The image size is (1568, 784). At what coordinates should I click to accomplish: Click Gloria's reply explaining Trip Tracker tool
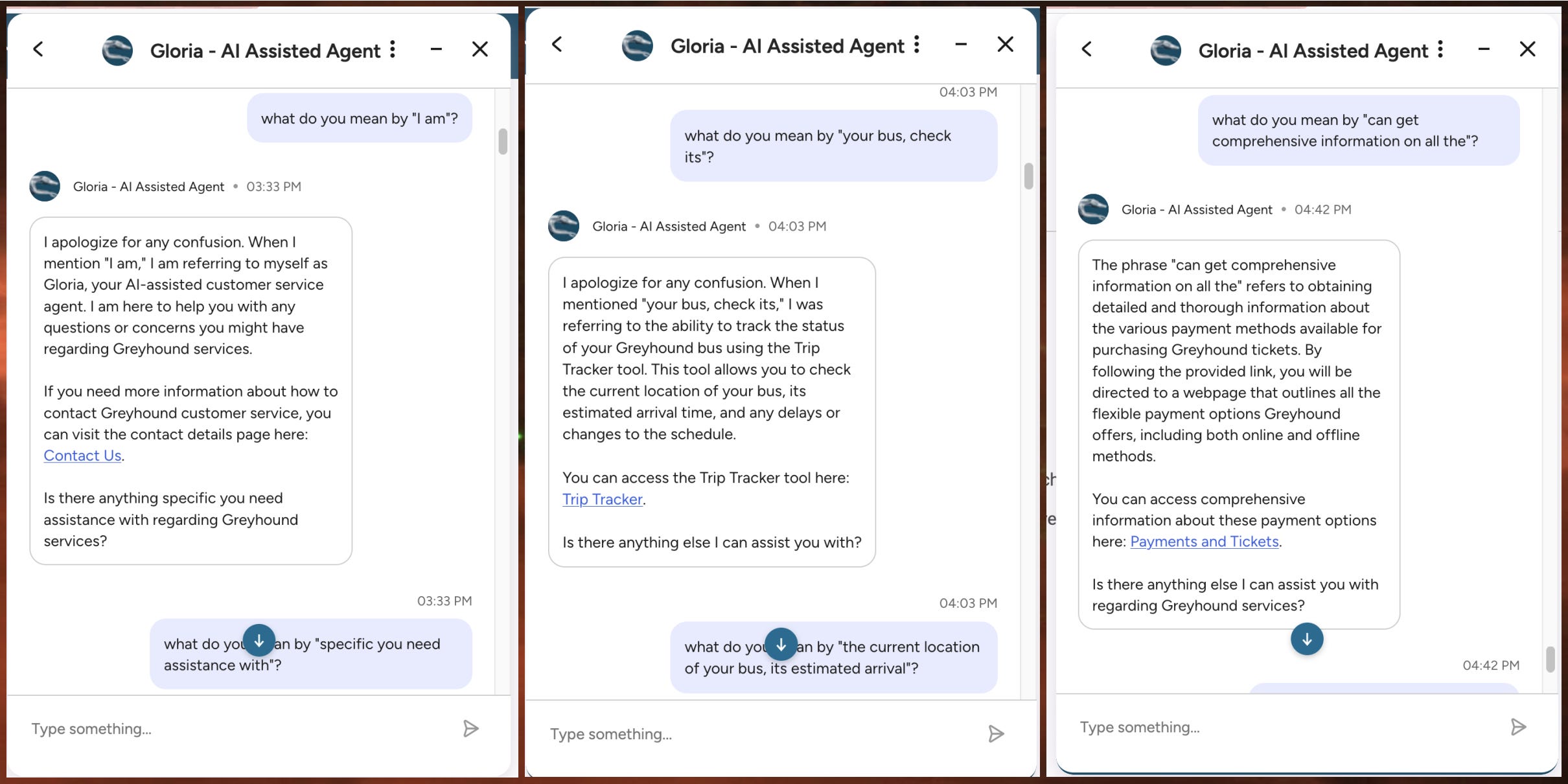(x=712, y=412)
